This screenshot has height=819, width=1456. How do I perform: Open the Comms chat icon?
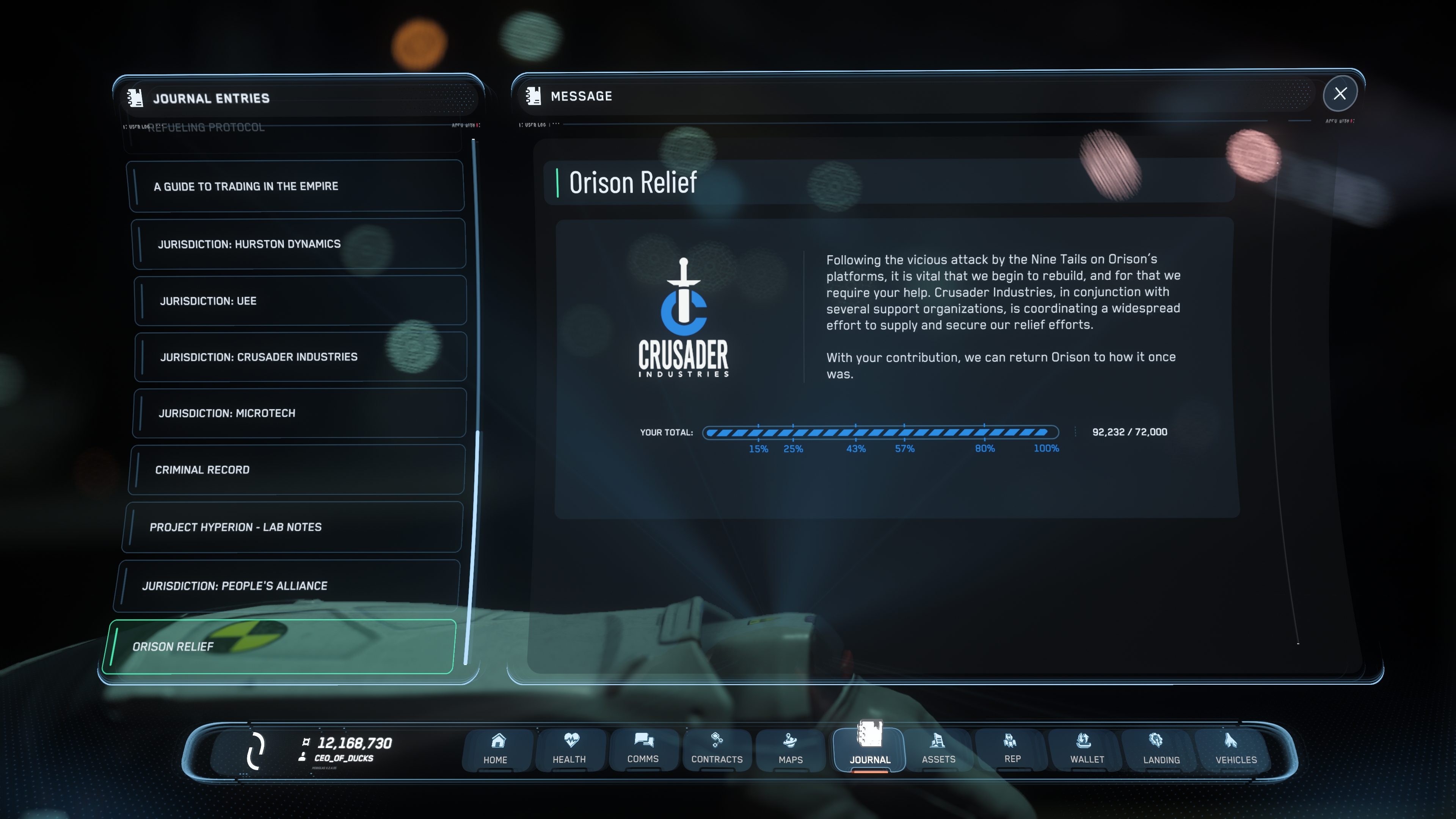click(644, 740)
